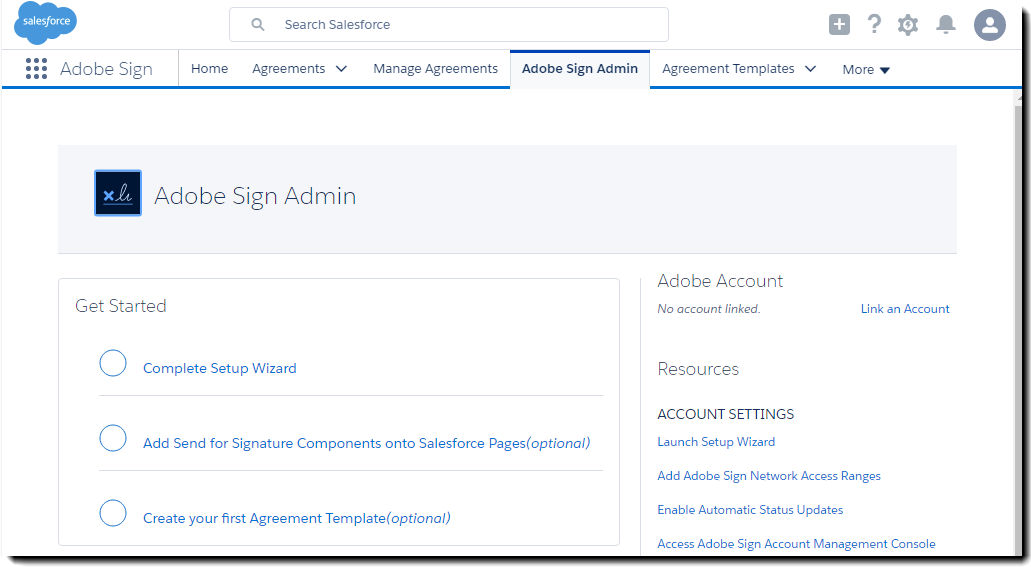This screenshot has height=567, width=1031.
Task: Click the Get Started heading
Action: [120, 306]
